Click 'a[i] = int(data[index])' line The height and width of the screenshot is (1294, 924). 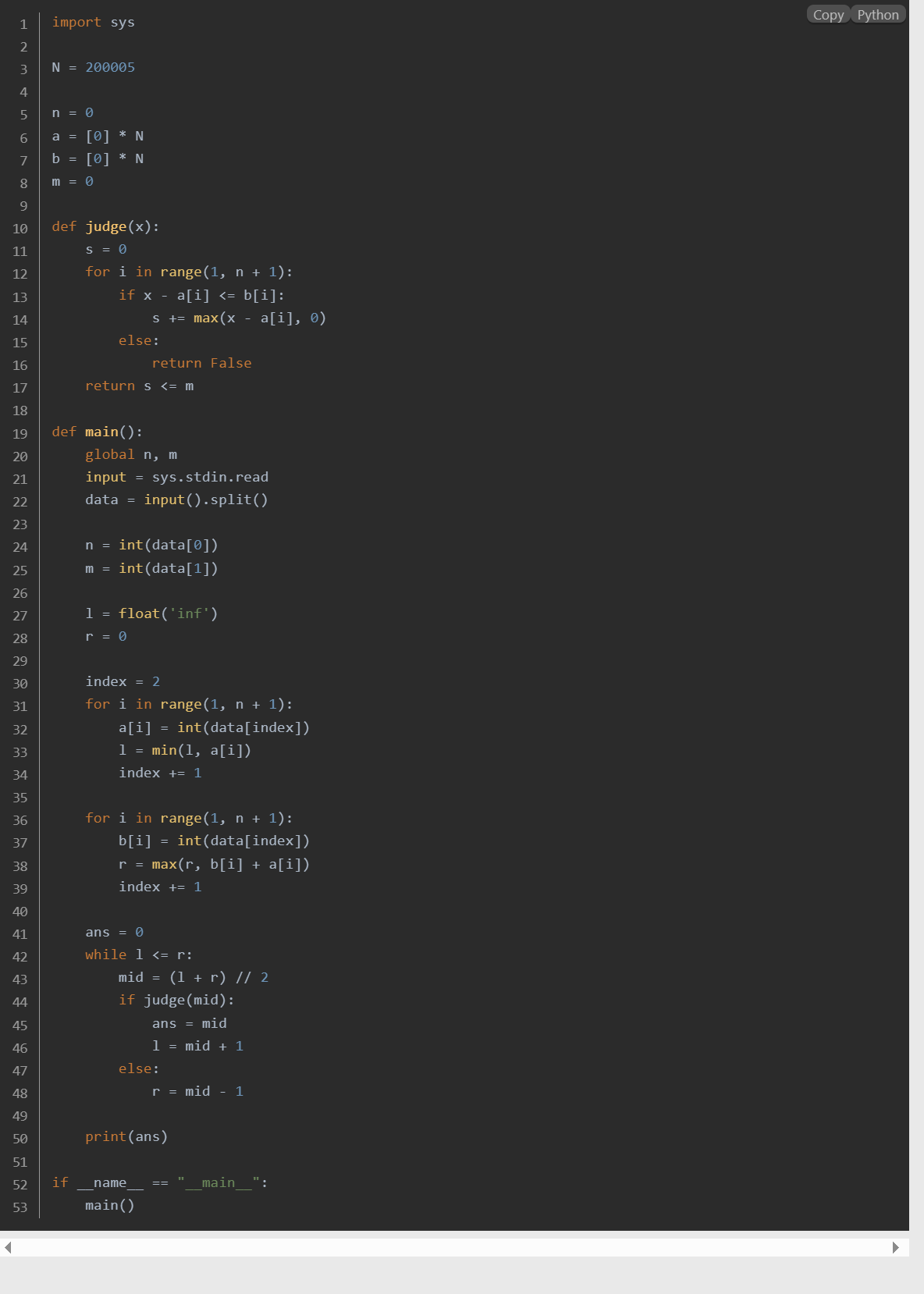point(214,727)
